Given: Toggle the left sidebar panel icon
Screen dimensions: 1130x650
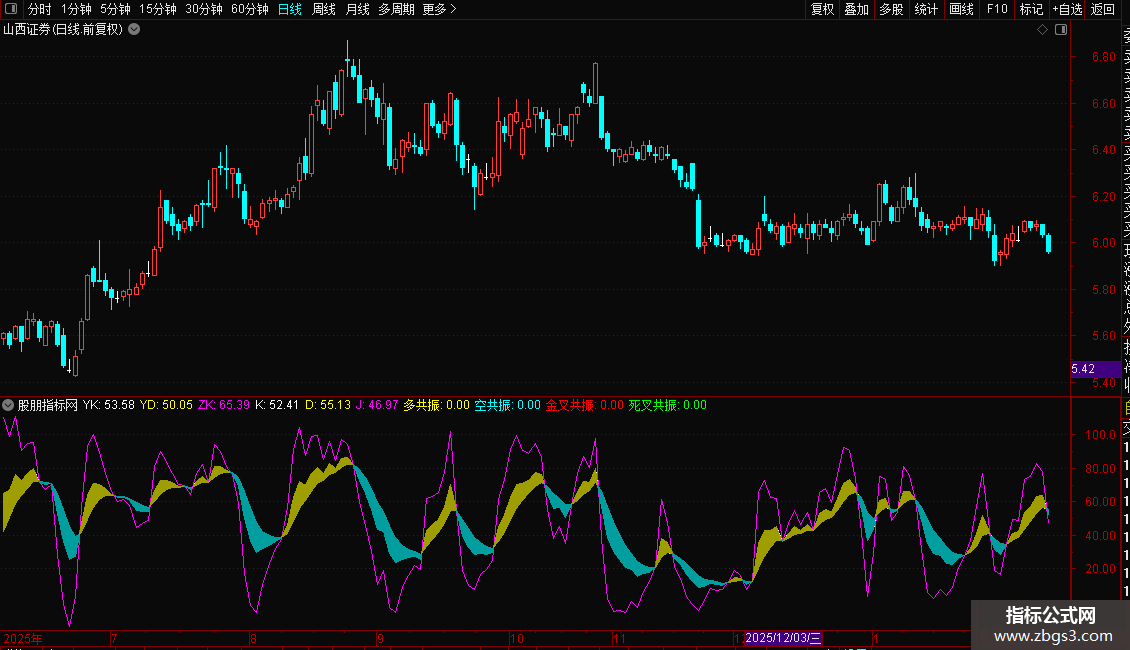Looking at the screenshot, I should tap(11, 9).
